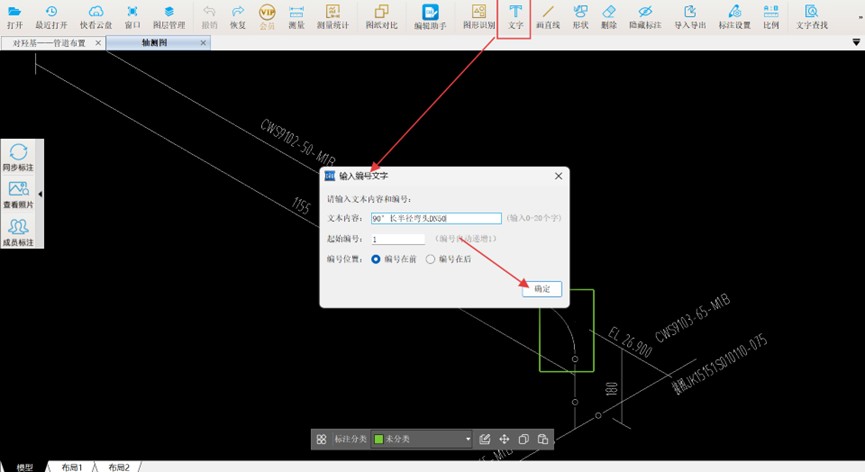This screenshot has width=865, height=472.
Task: Click the 比例 scale tool
Action: [x=771, y=17]
